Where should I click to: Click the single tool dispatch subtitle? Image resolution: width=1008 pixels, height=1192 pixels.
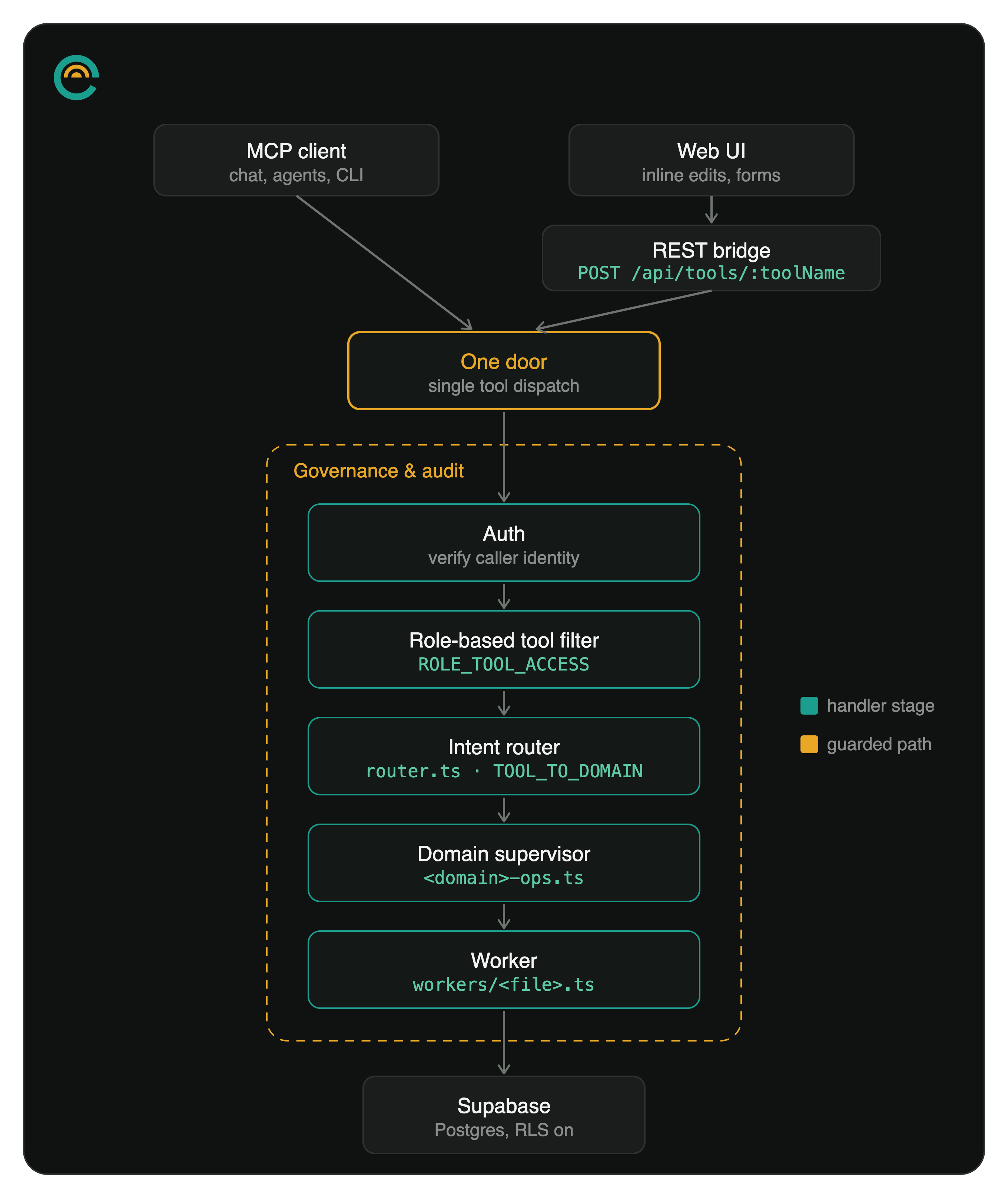(x=503, y=386)
